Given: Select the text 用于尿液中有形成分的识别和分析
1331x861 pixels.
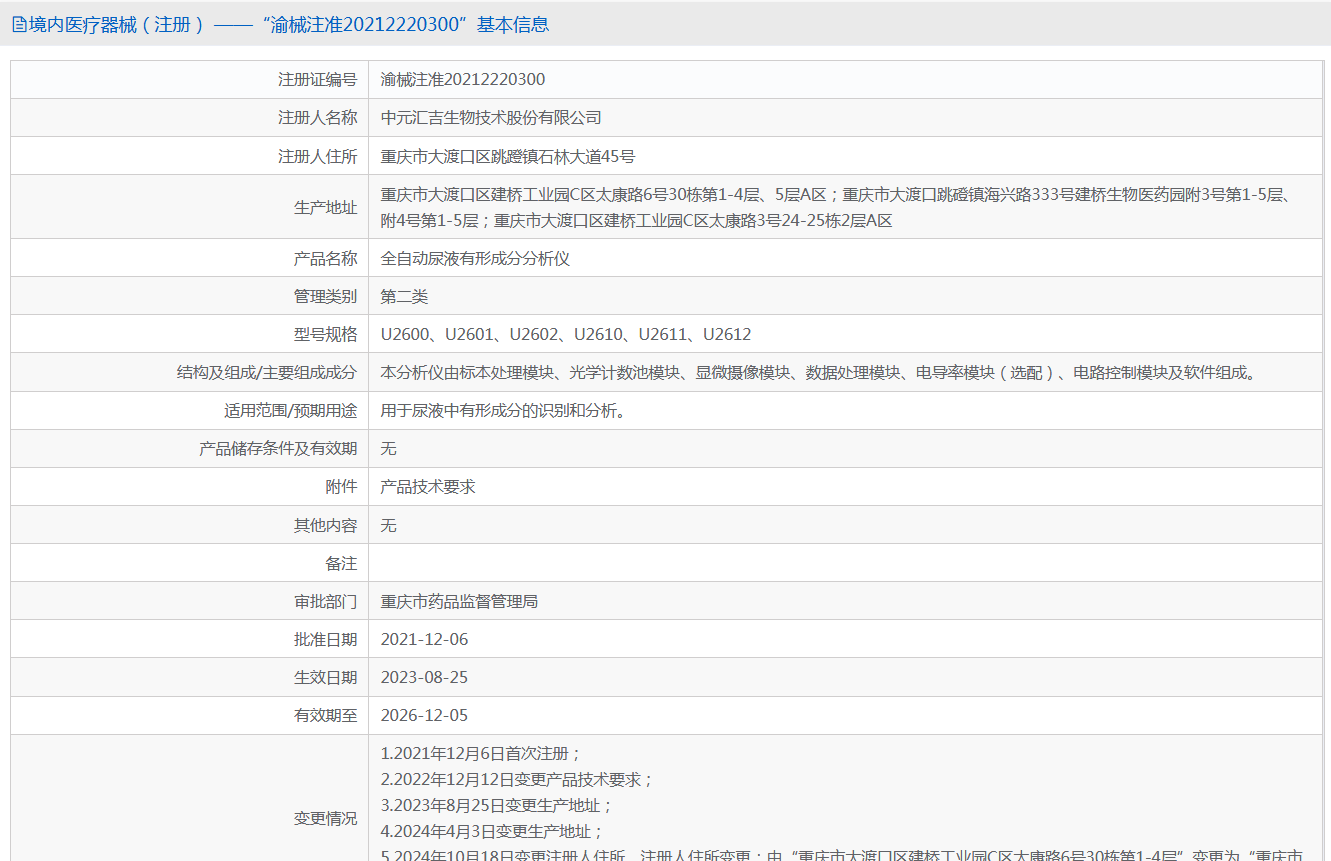Looking at the screenshot, I should click(503, 410).
